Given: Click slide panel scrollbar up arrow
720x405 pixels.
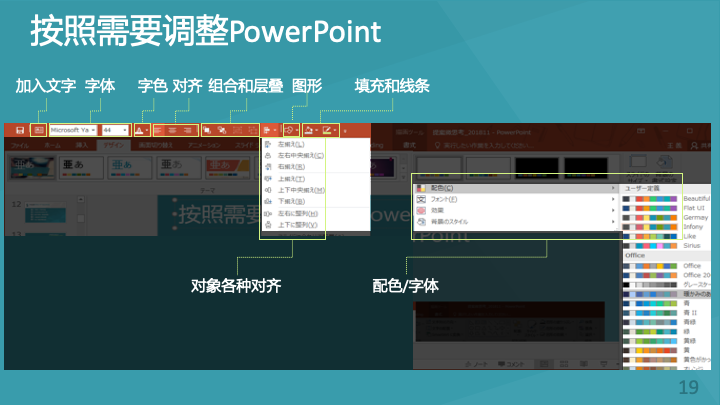Looking at the screenshot, I should click(81, 199).
